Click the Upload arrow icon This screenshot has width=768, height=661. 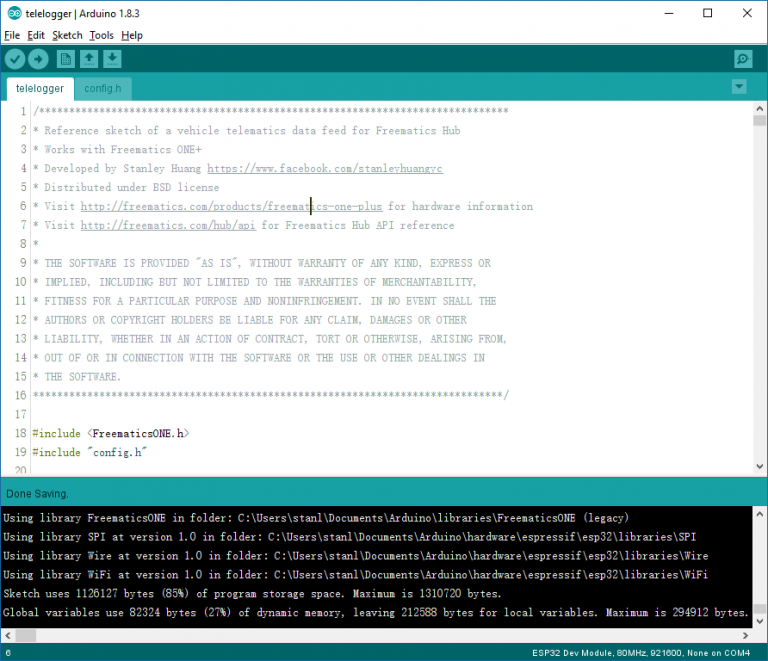tap(38, 59)
